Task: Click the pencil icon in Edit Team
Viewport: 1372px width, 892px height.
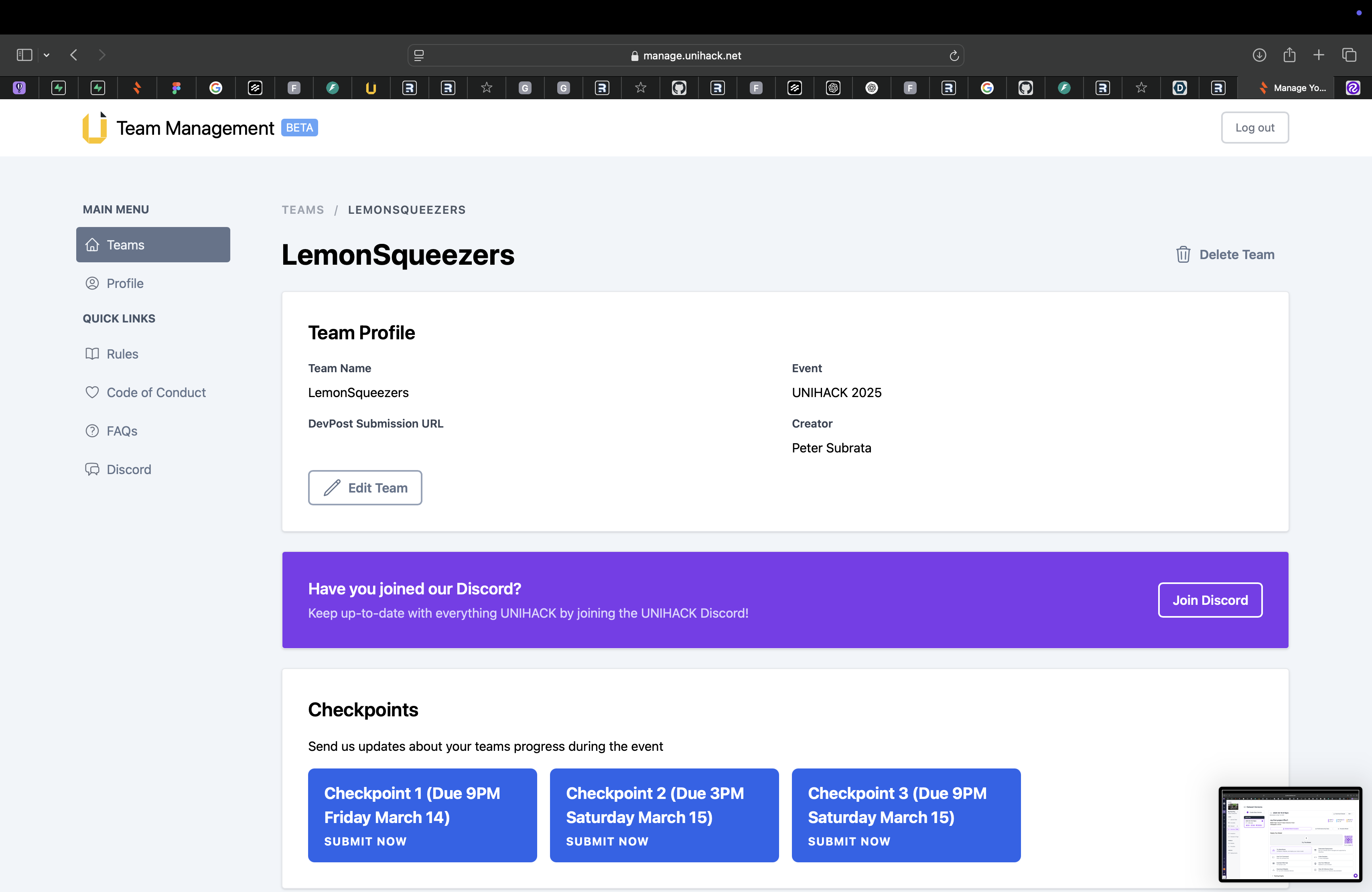Action: pos(331,488)
